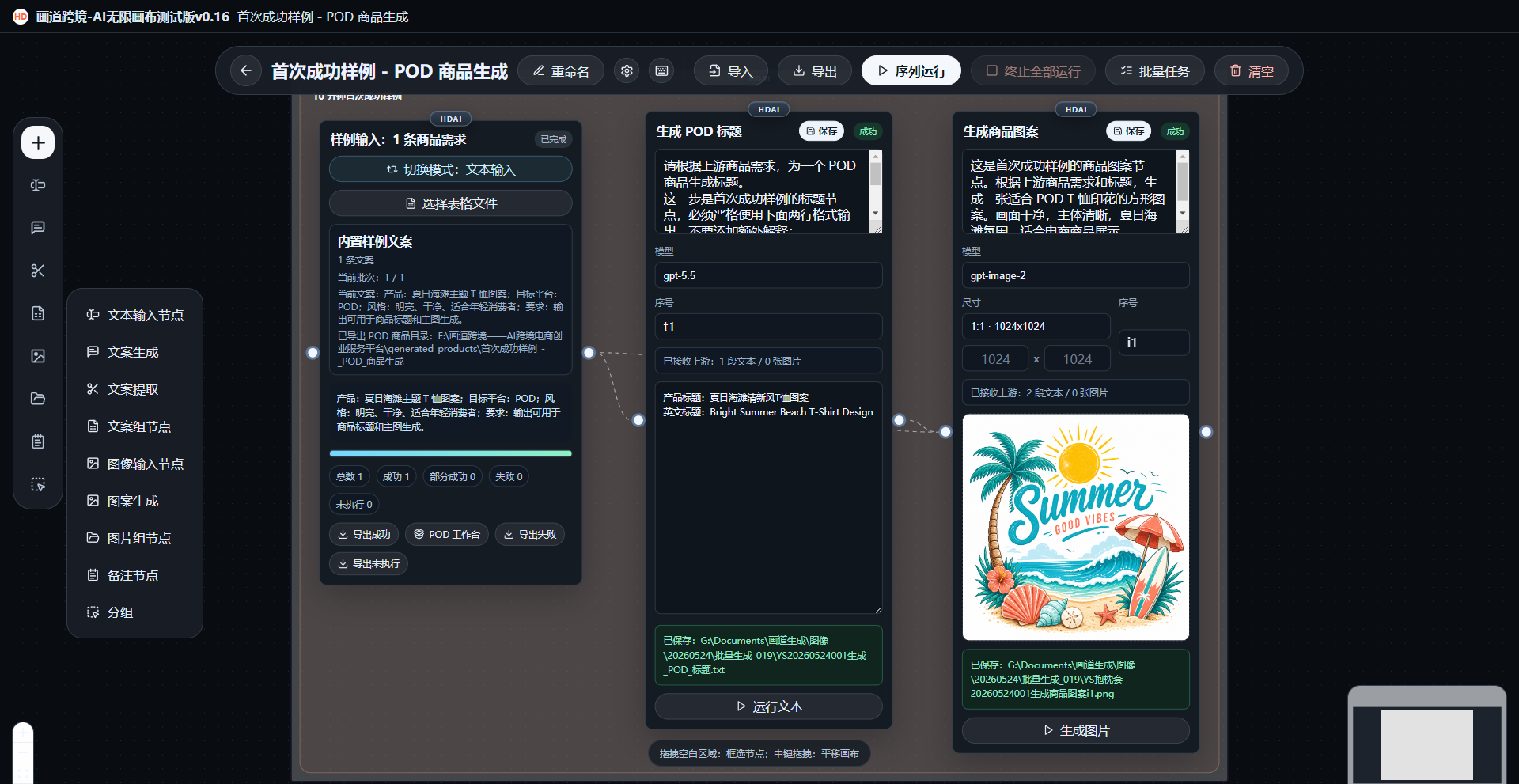Choose 文案提取 from node menu

tap(135, 389)
